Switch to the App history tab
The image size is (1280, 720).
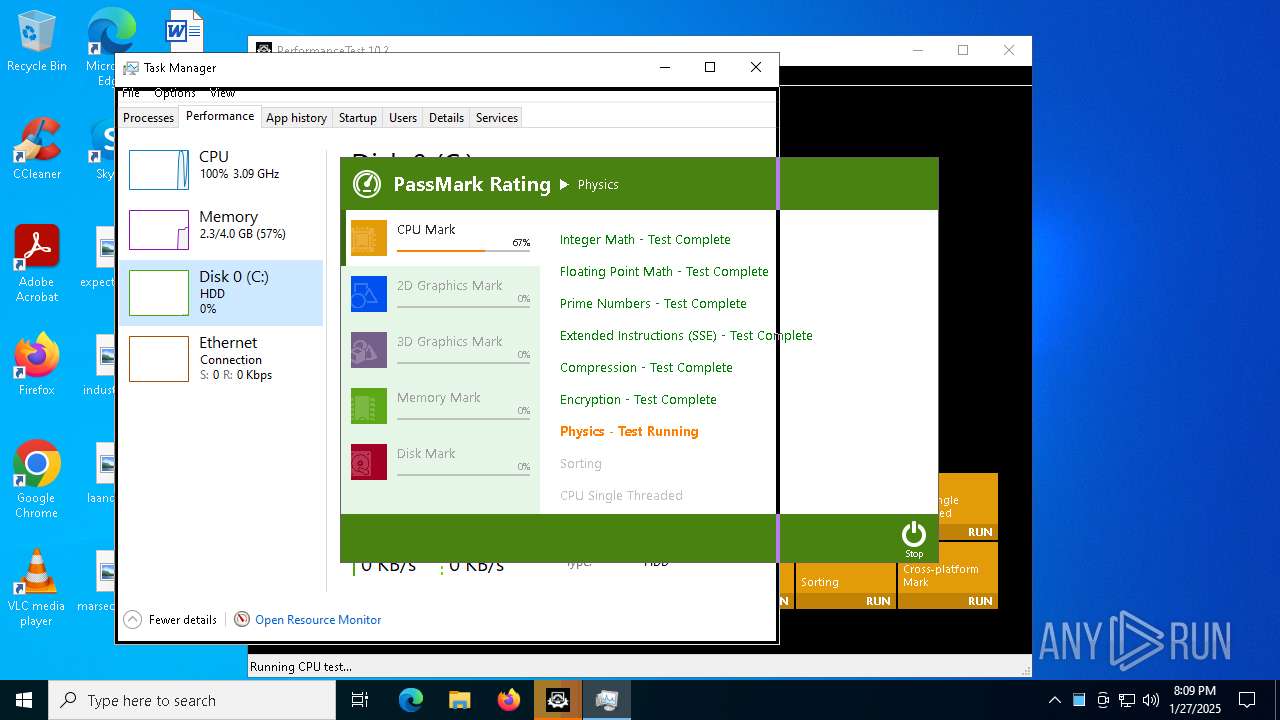pyautogui.click(x=296, y=118)
